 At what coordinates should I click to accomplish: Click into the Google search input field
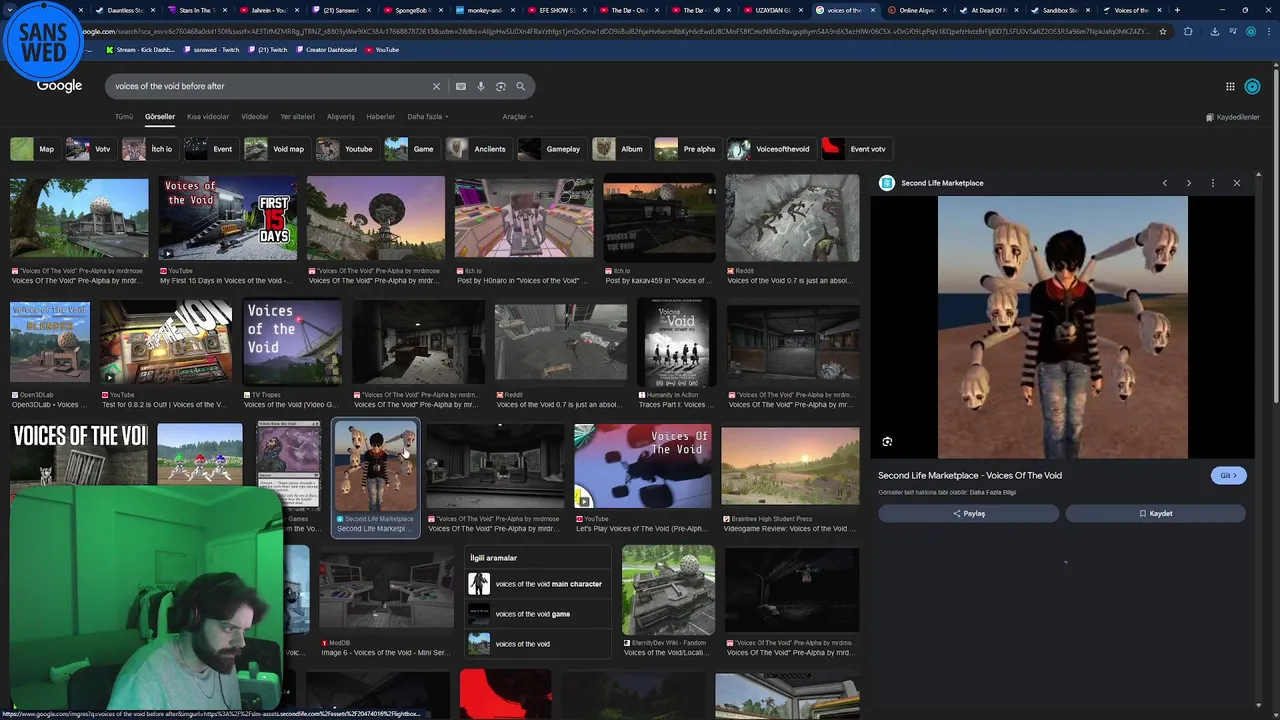[270, 86]
